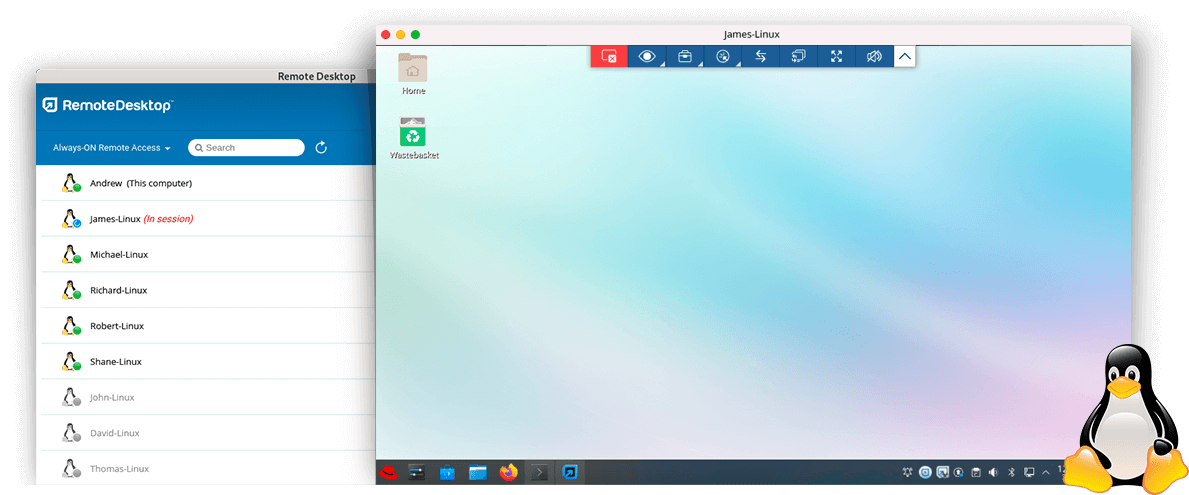The image size is (1189, 495).
Task: Select Michael-Linux from the computer list
Action: [118, 255]
